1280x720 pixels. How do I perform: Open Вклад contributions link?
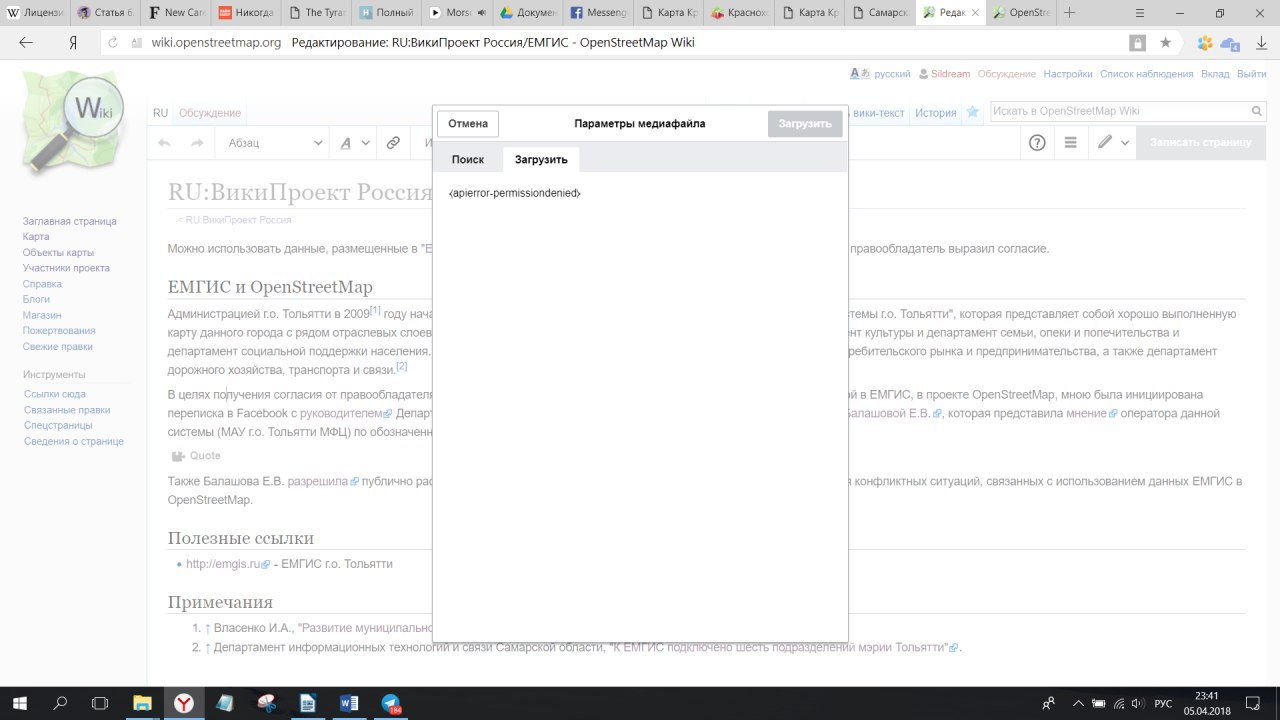click(1215, 74)
